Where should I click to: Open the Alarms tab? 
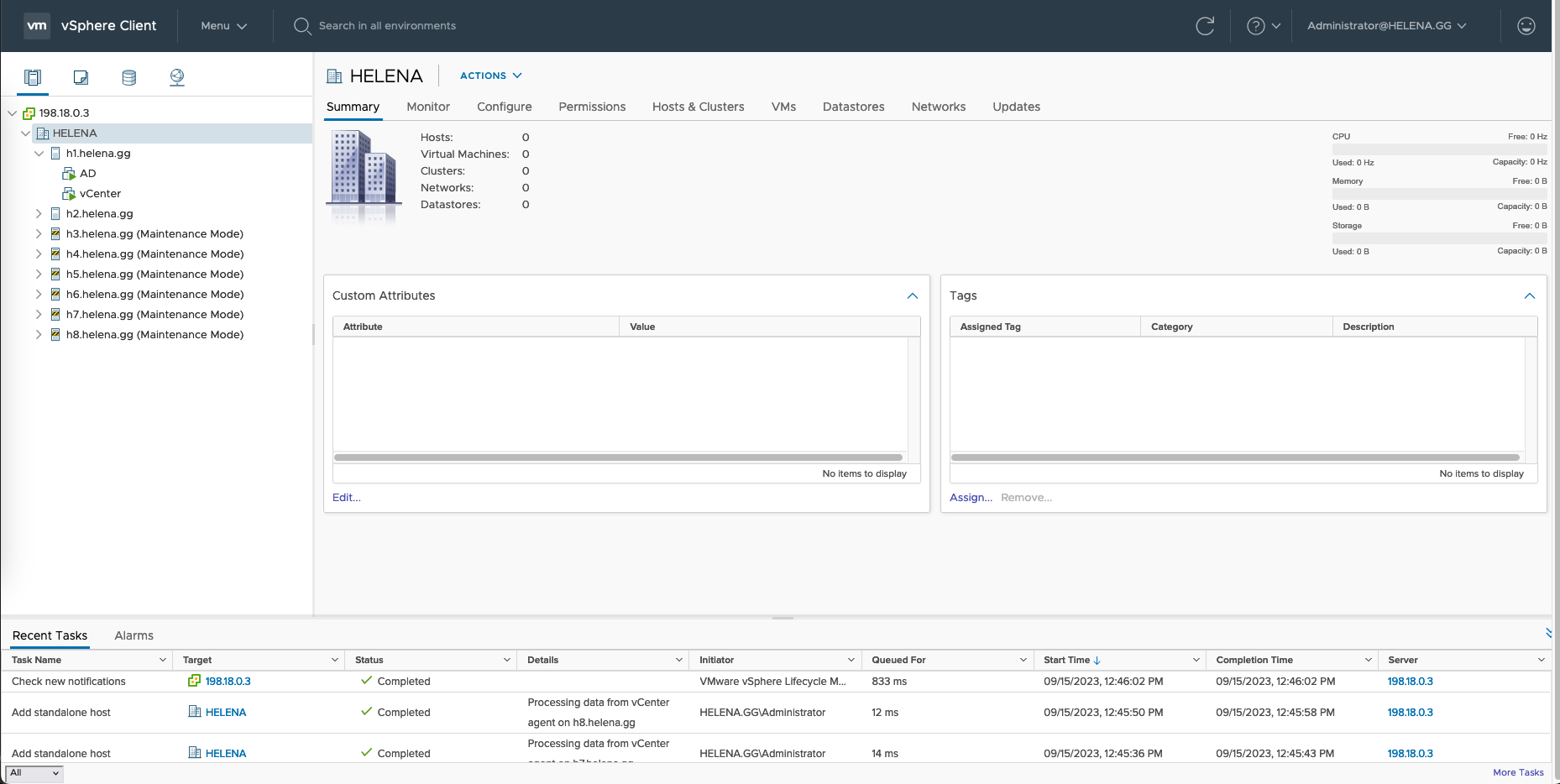click(x=133, y=635)
